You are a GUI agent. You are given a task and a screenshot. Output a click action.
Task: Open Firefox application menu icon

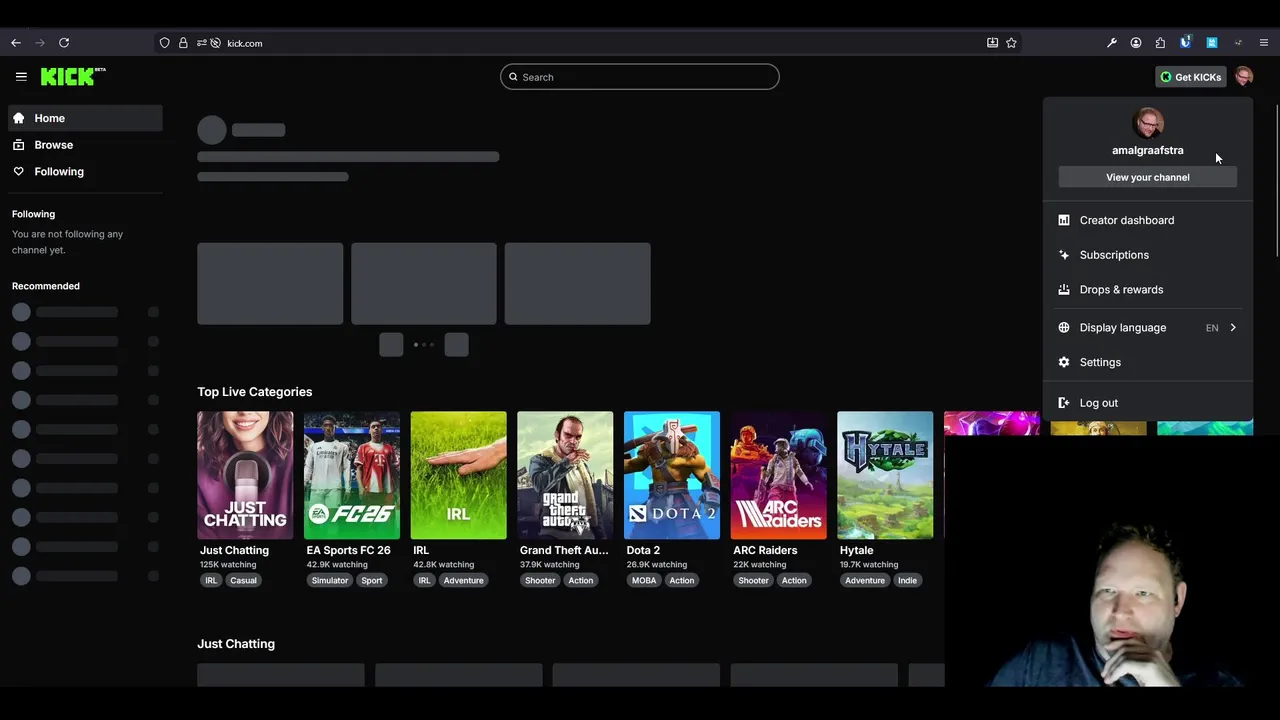(x=1264, y=43)
